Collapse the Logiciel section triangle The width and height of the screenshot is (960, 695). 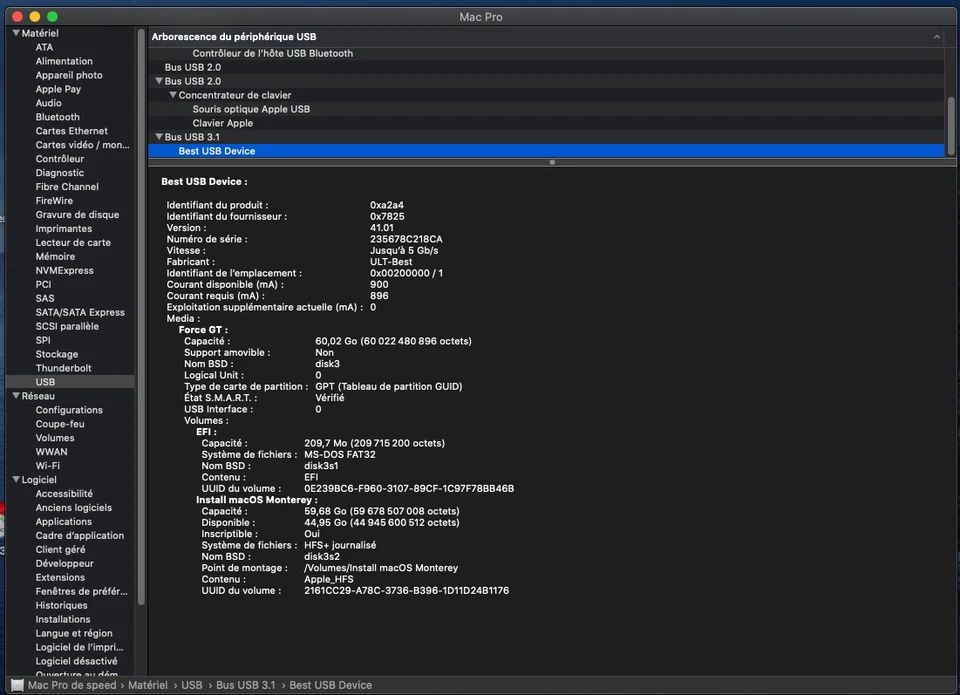tap(16, 479)
